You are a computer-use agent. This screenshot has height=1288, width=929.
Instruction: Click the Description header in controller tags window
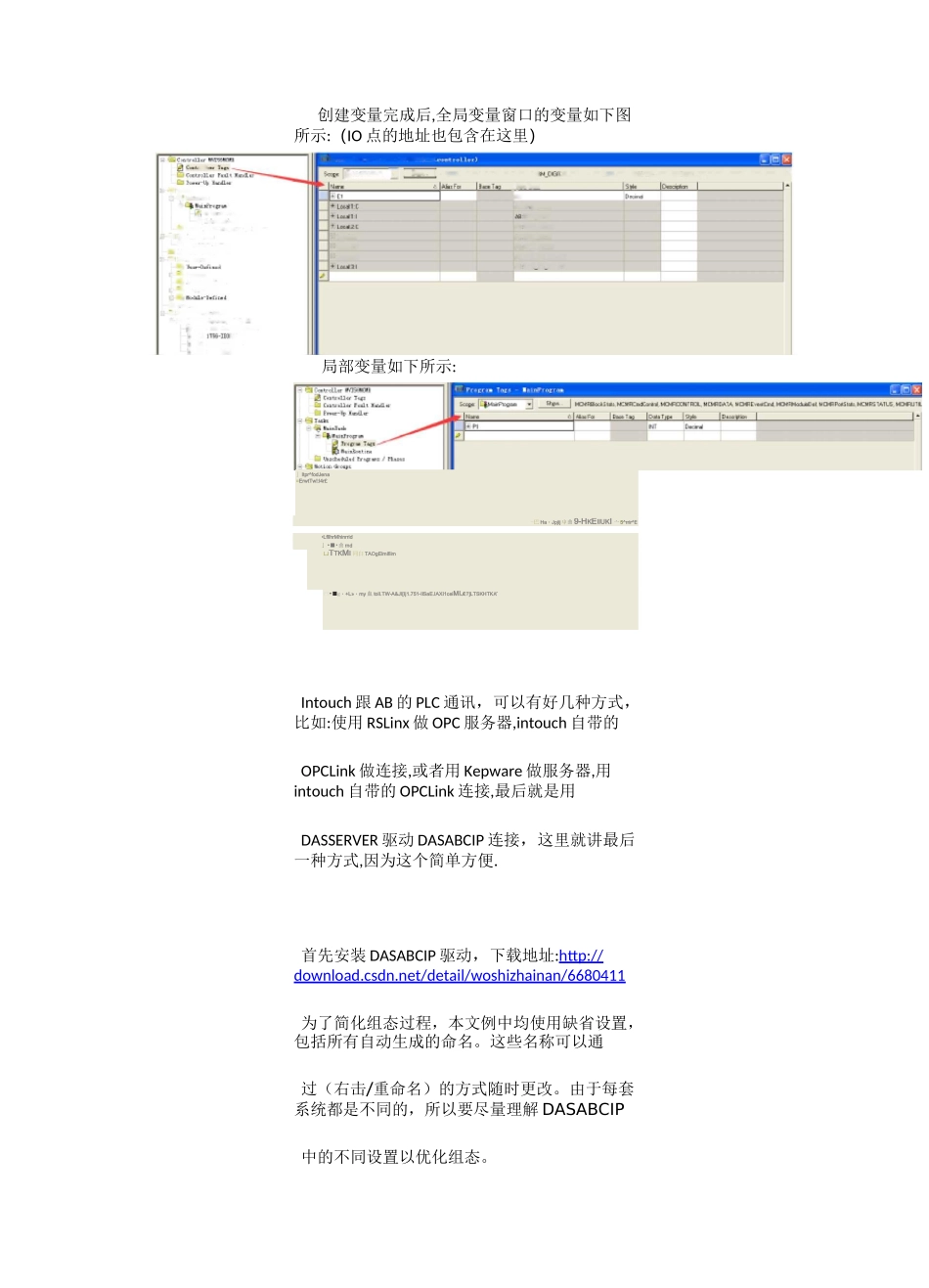click(x=679, y=186)
